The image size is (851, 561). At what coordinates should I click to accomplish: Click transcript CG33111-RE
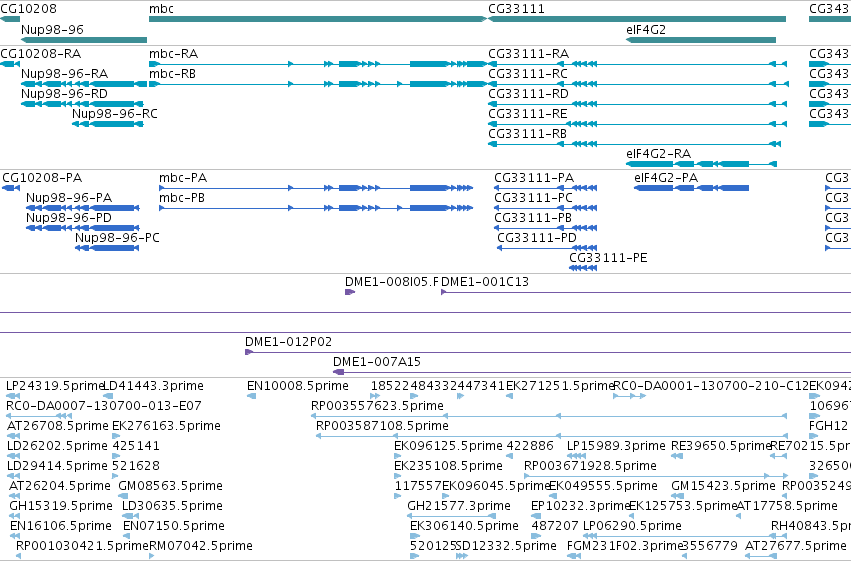tap(637, 124)
